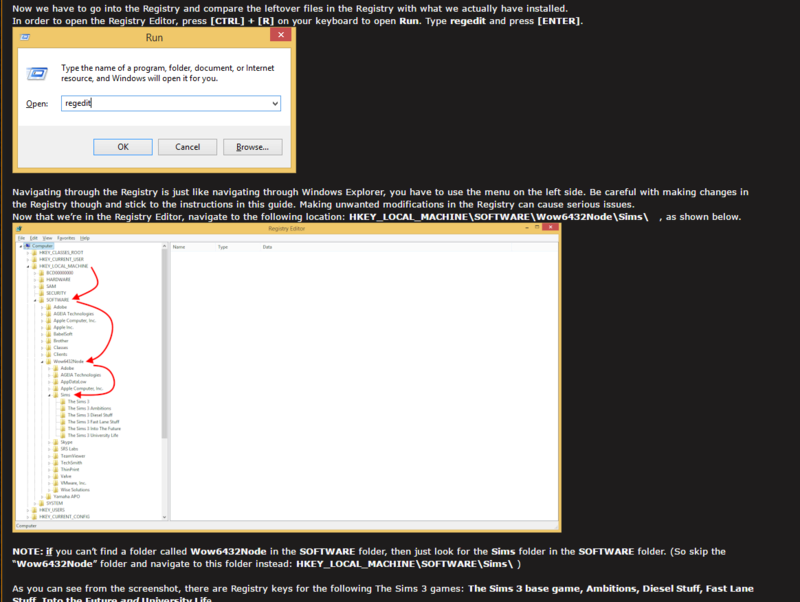Viewport: 800px width, 602px height.
Task: Collapse the SOFTWARE key arrow
Action: [x=35, y=300]
